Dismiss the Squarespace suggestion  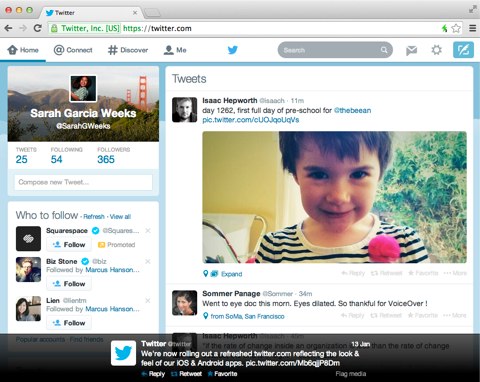(148, 231)
